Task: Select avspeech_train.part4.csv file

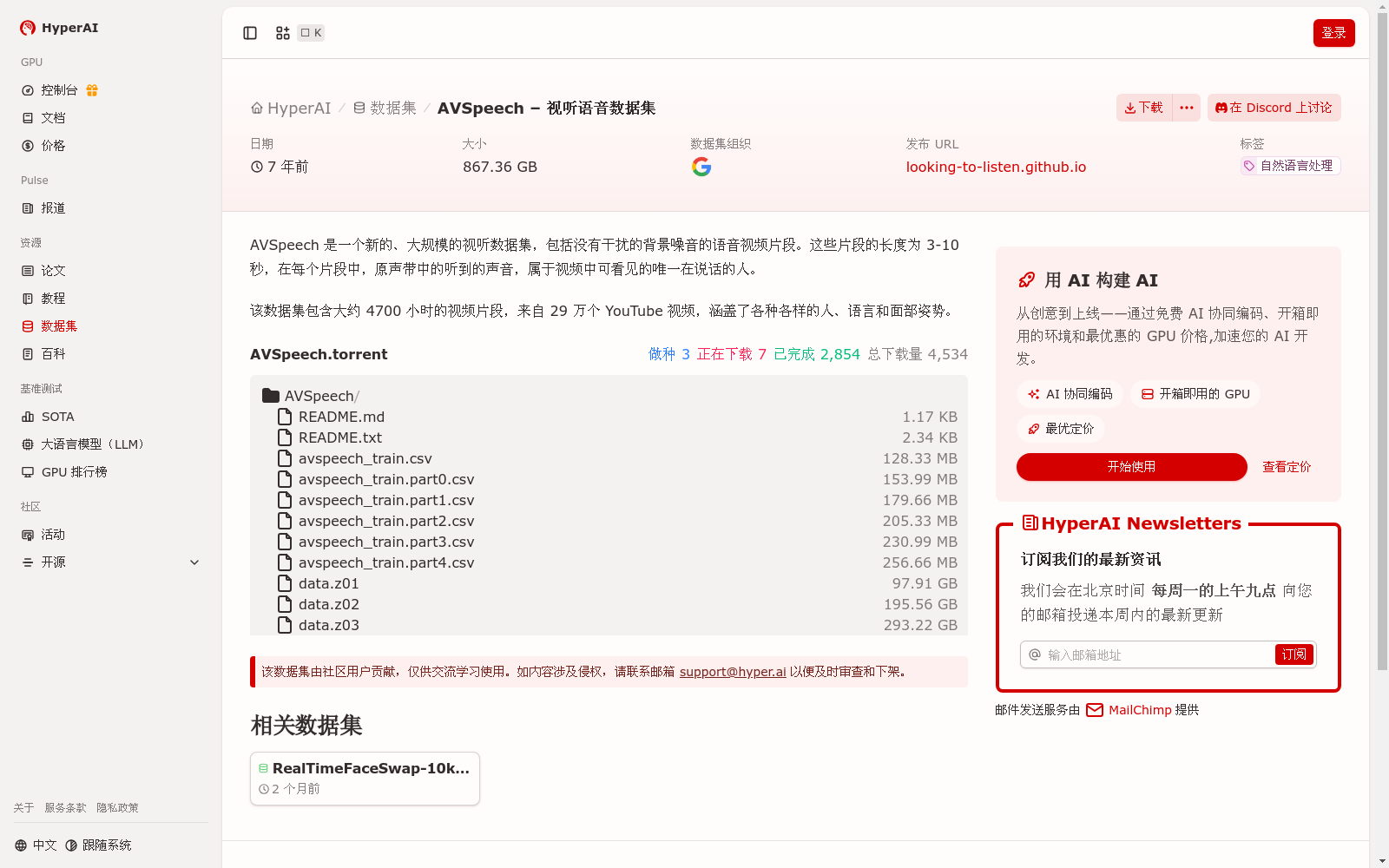Action: [617, 562]
